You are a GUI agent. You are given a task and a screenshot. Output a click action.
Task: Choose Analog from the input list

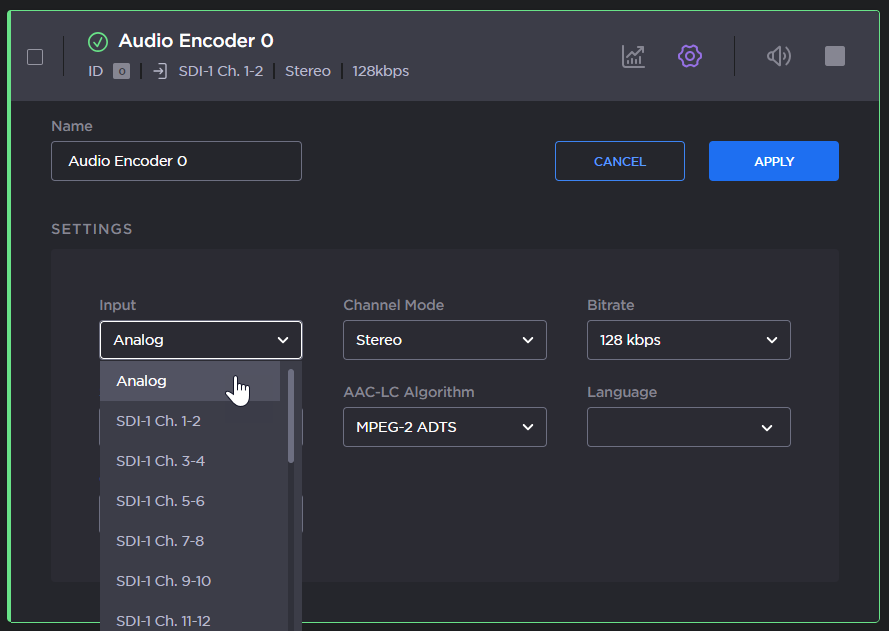(x=142, y=381)
